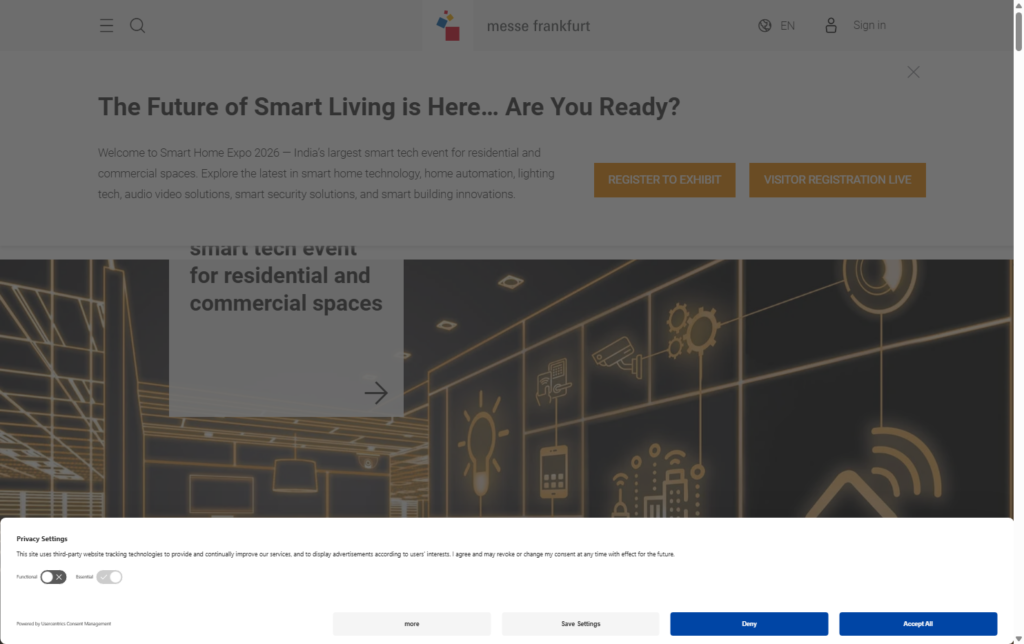Deny all cookie consent
1024x644 pixels.
(x=749, y=624)
